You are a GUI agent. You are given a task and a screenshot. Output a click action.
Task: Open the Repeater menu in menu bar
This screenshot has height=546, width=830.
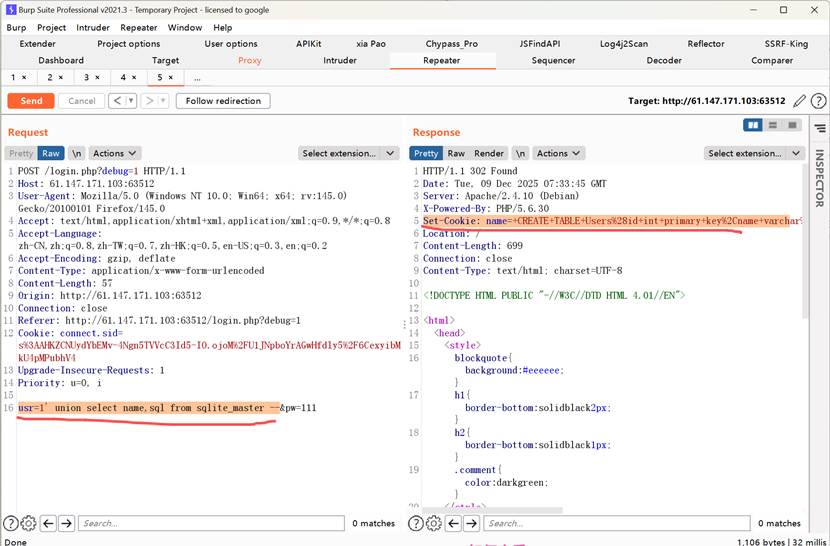[139, 28]
